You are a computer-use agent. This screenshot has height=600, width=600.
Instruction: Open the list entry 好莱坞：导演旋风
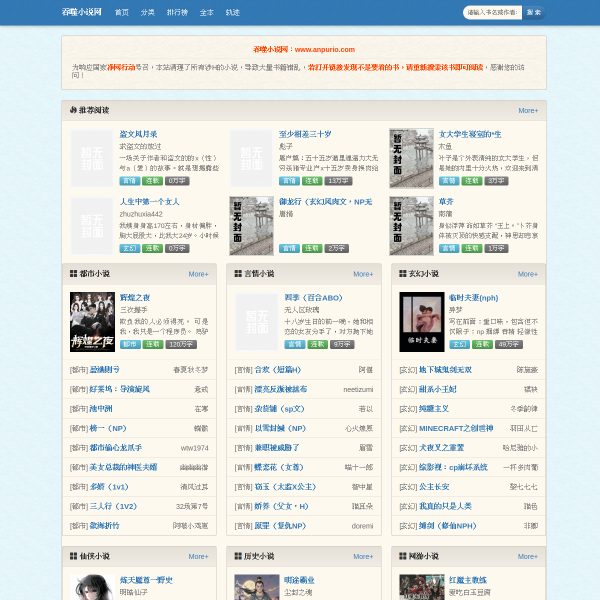(x=119, y=389)
